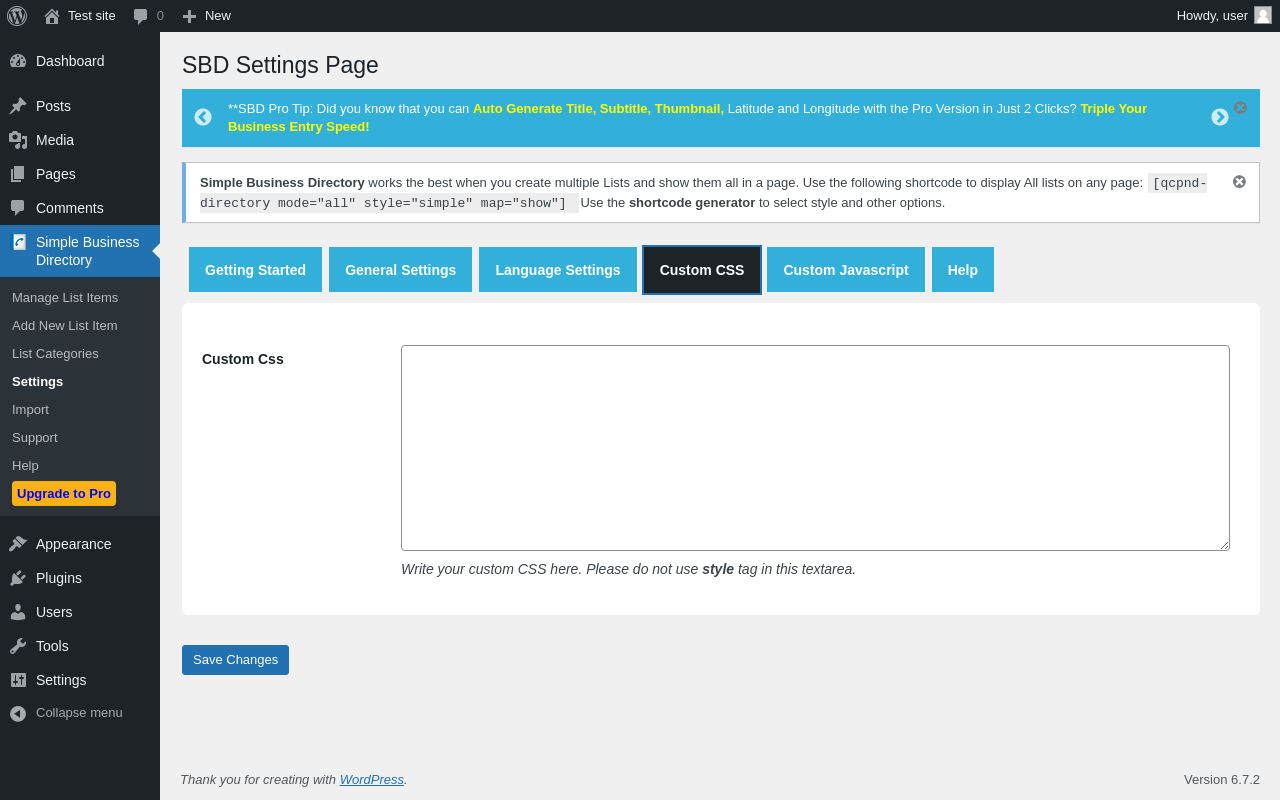Open the Test site home icon
Screen dimensions: 1280x800
pyautogui.click(x=52, y=16)
